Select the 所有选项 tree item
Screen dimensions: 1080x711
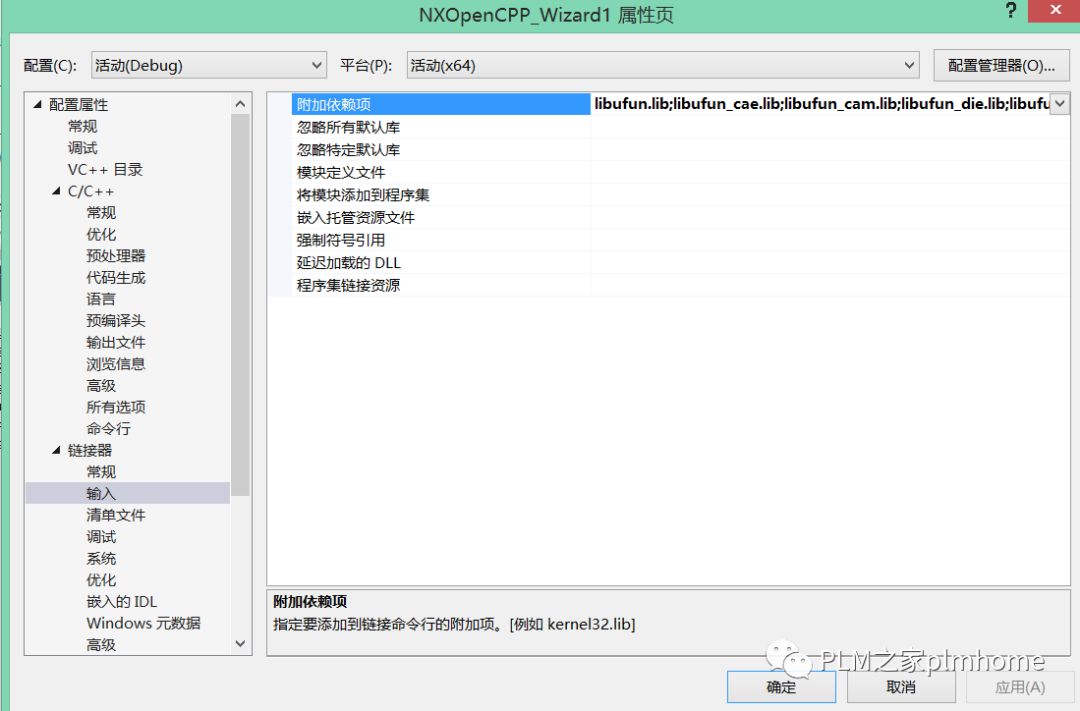pos(116,407)
